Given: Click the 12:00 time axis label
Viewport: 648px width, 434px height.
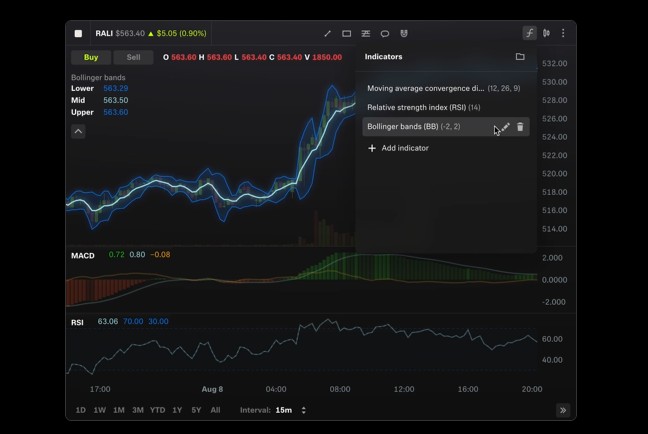Looking at the screenshot, I should coord(404,389).
